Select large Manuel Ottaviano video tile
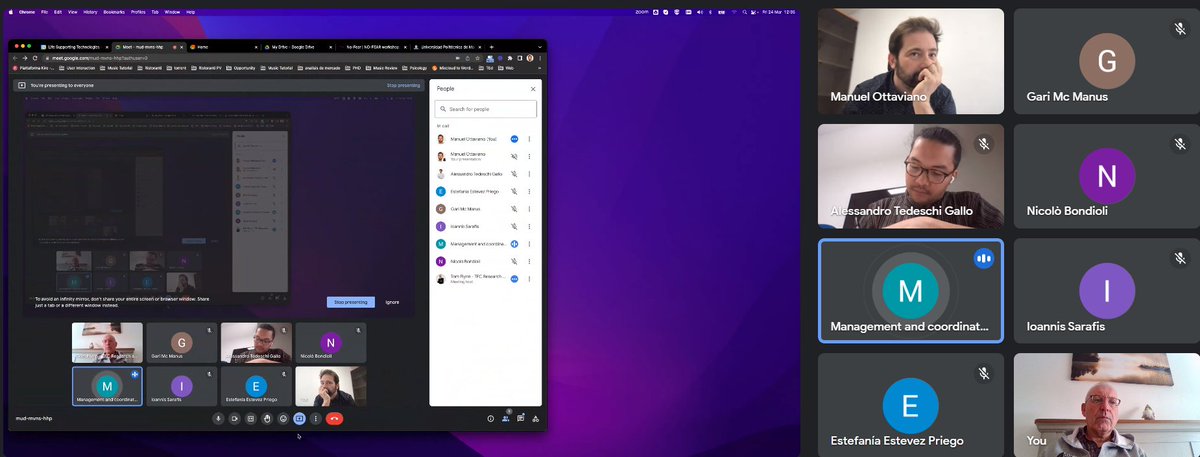 (911, 61)
